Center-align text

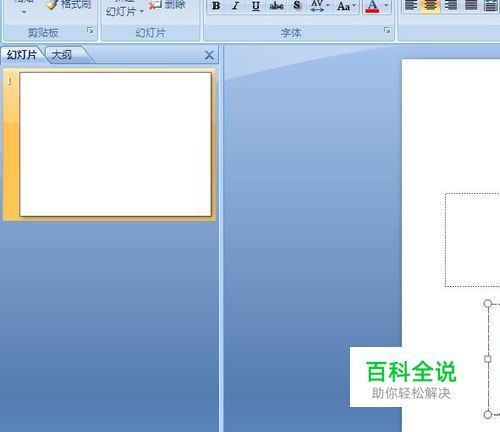(x=430, y=6)
